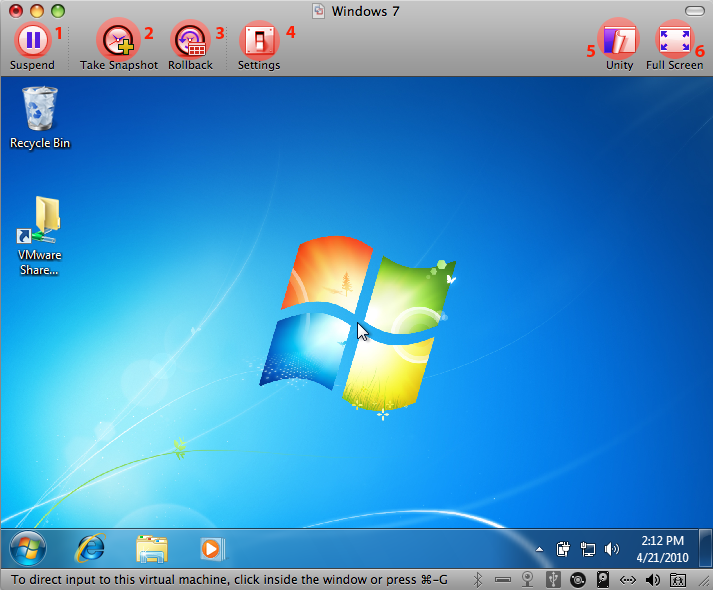
Task: Open Windows Explorer from the taskbar
Action: (152, 549)
